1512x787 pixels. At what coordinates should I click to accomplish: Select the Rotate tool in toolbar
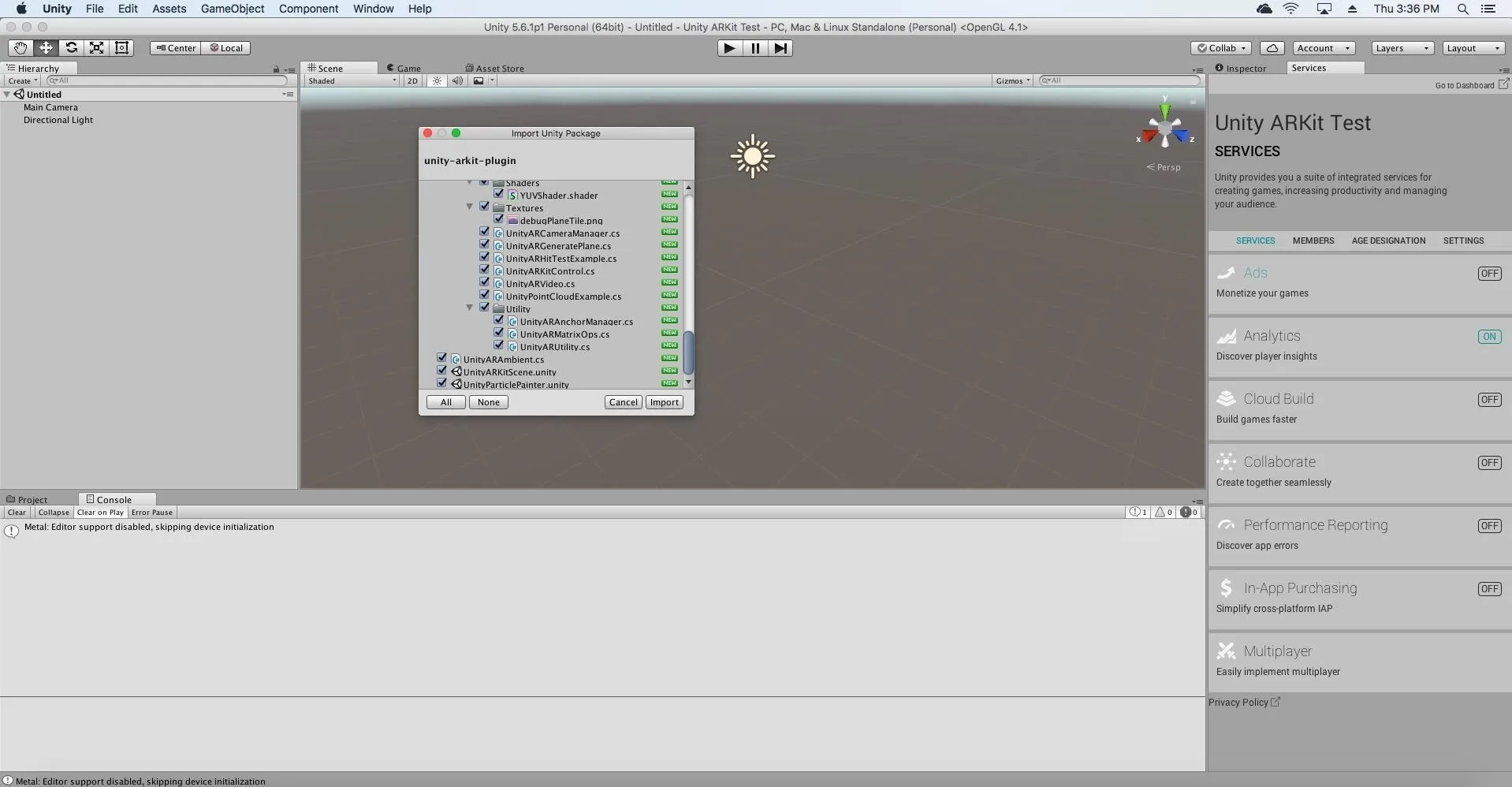coord(71,48)
